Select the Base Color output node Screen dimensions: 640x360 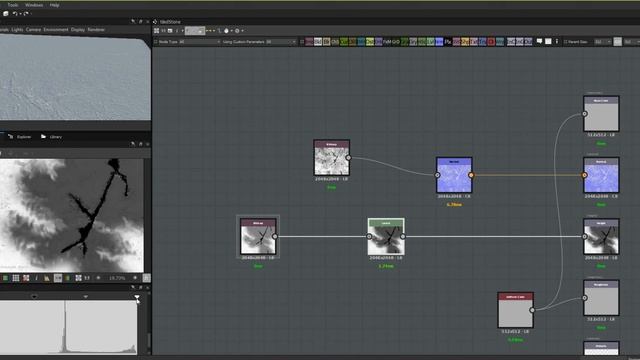[601, 114]
